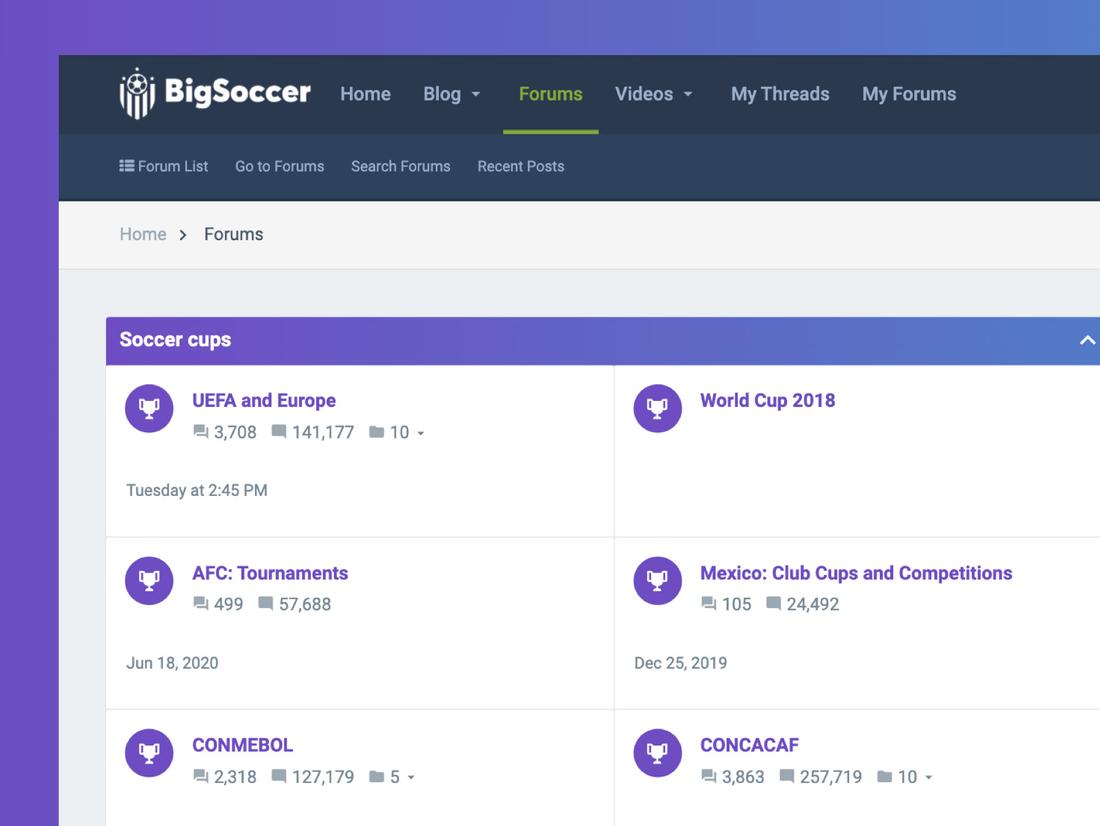Open the subforum dropdown next to CONMEBOL's 5
The height and width of the screenshot is (826, 1100).
[411, 777]
